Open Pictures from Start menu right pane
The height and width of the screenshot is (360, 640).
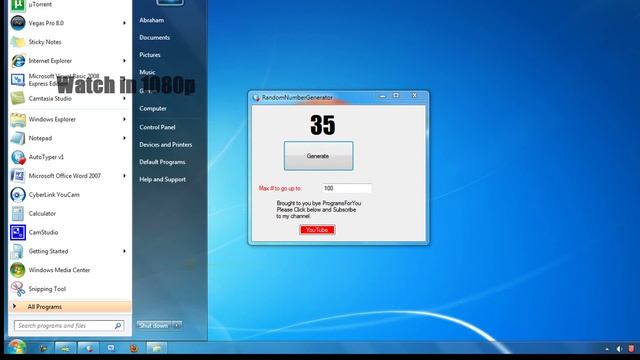pyautogui.click(x=149, y=55)
